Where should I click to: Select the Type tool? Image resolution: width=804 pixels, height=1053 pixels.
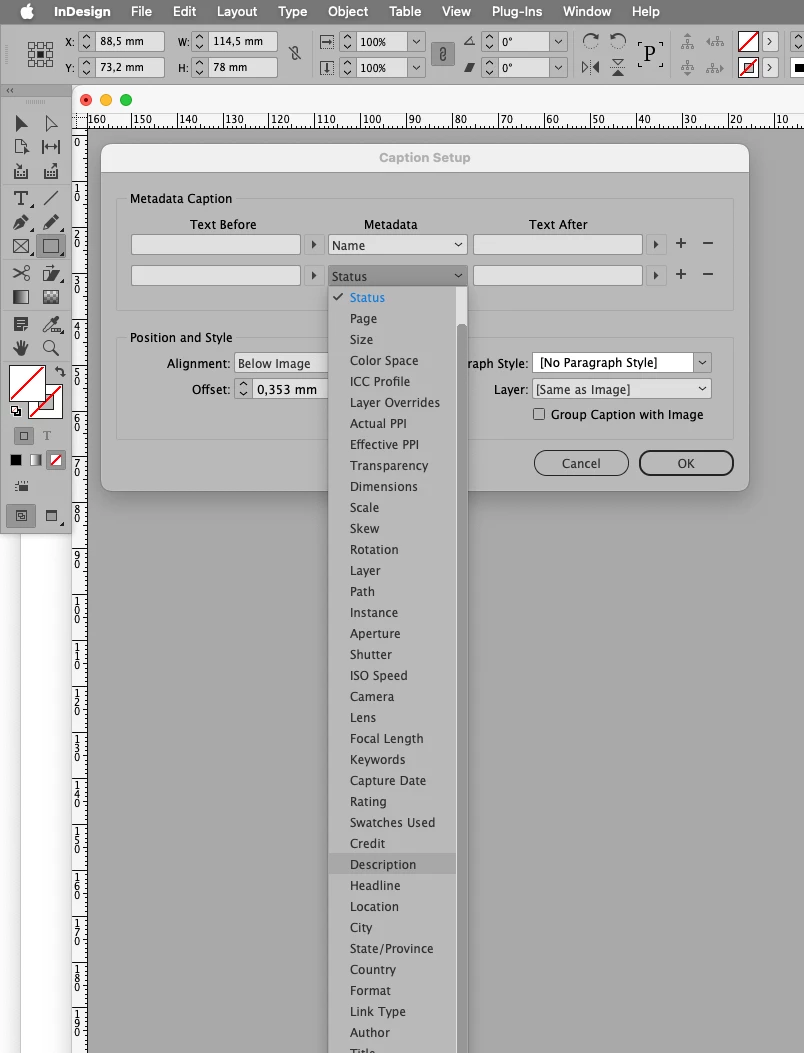click(x=21, y=198)
